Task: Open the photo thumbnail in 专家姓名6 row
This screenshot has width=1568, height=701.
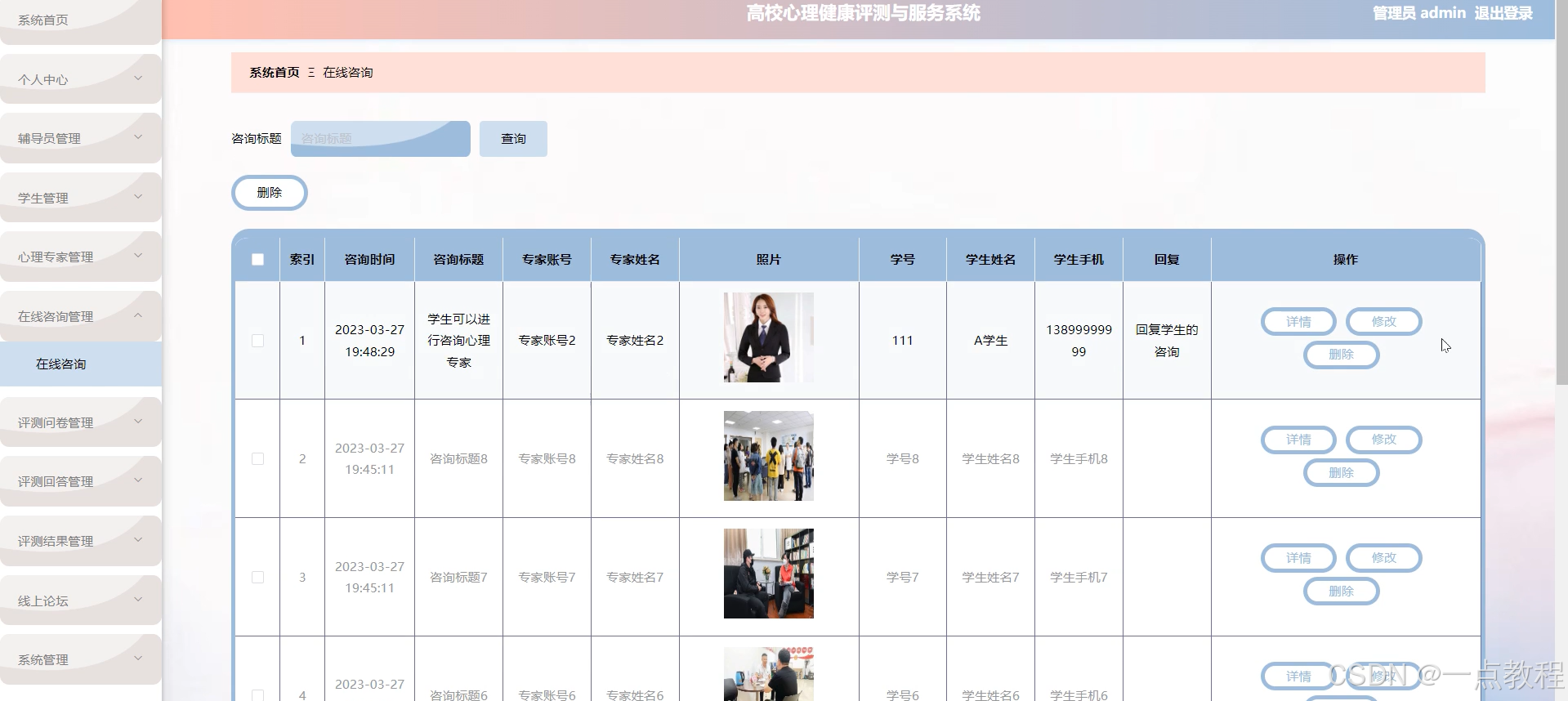Action: (769, 674)
